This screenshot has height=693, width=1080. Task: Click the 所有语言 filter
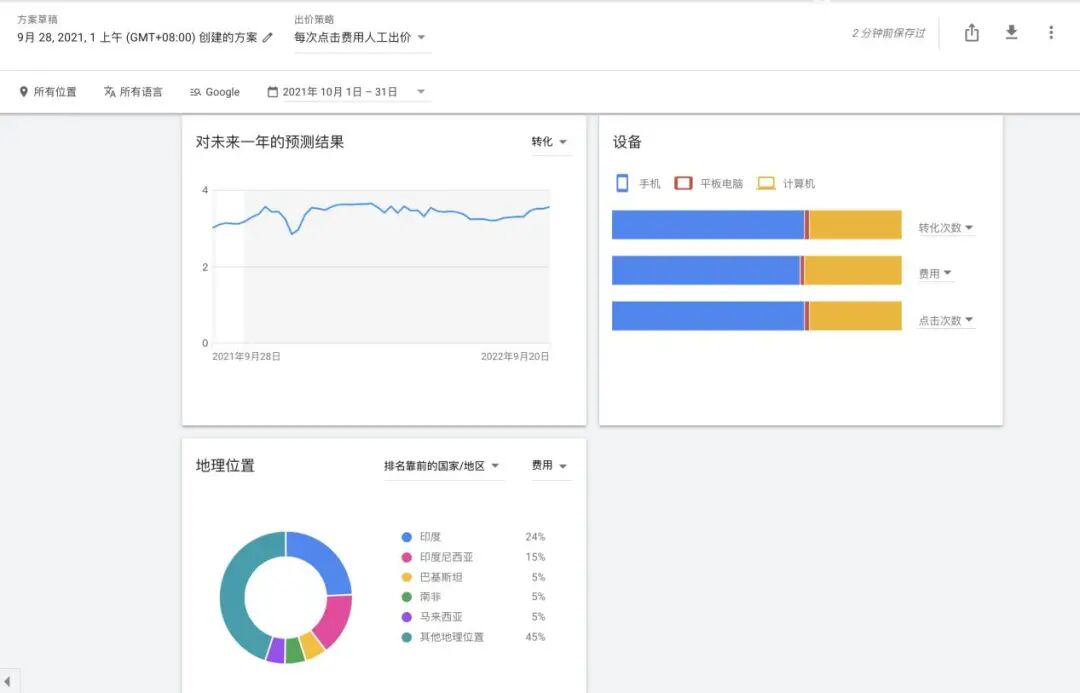(x=143, y=91)
